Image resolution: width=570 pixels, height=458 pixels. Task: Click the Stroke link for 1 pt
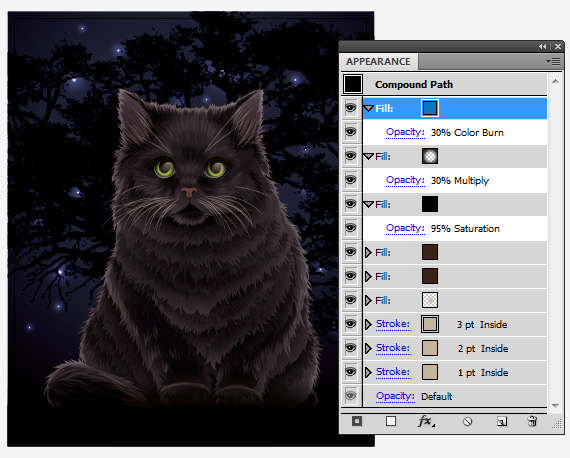pyautogui.click(x=393, y=372)
